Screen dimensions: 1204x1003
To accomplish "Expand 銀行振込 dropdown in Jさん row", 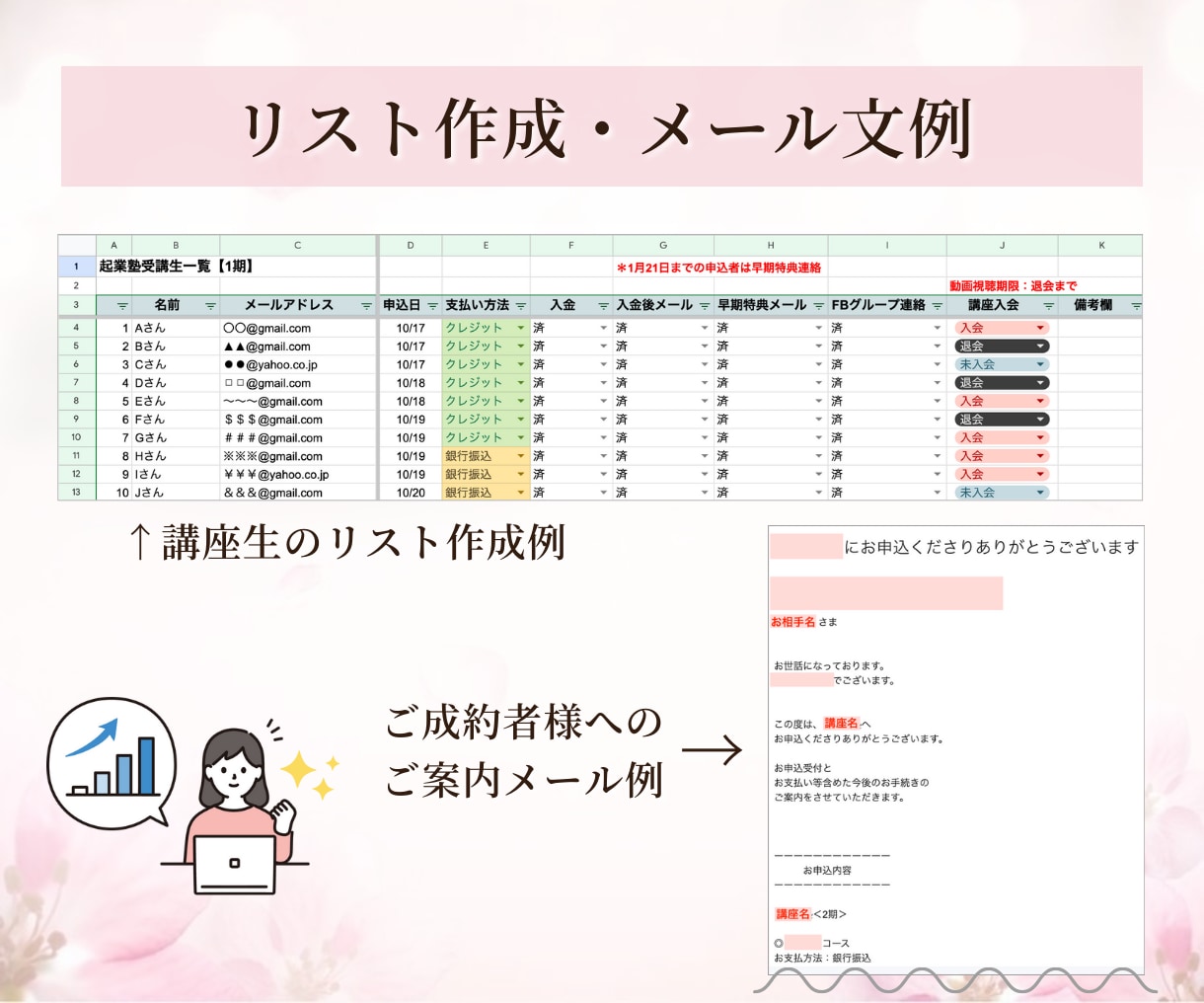I will (x=521, y=493).
